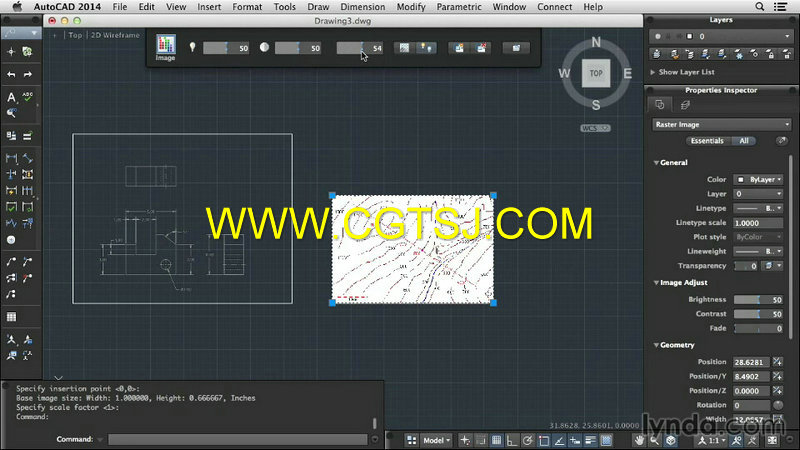Click the Previous Layer icon
The image size is (800, 450).
[690, 54]
